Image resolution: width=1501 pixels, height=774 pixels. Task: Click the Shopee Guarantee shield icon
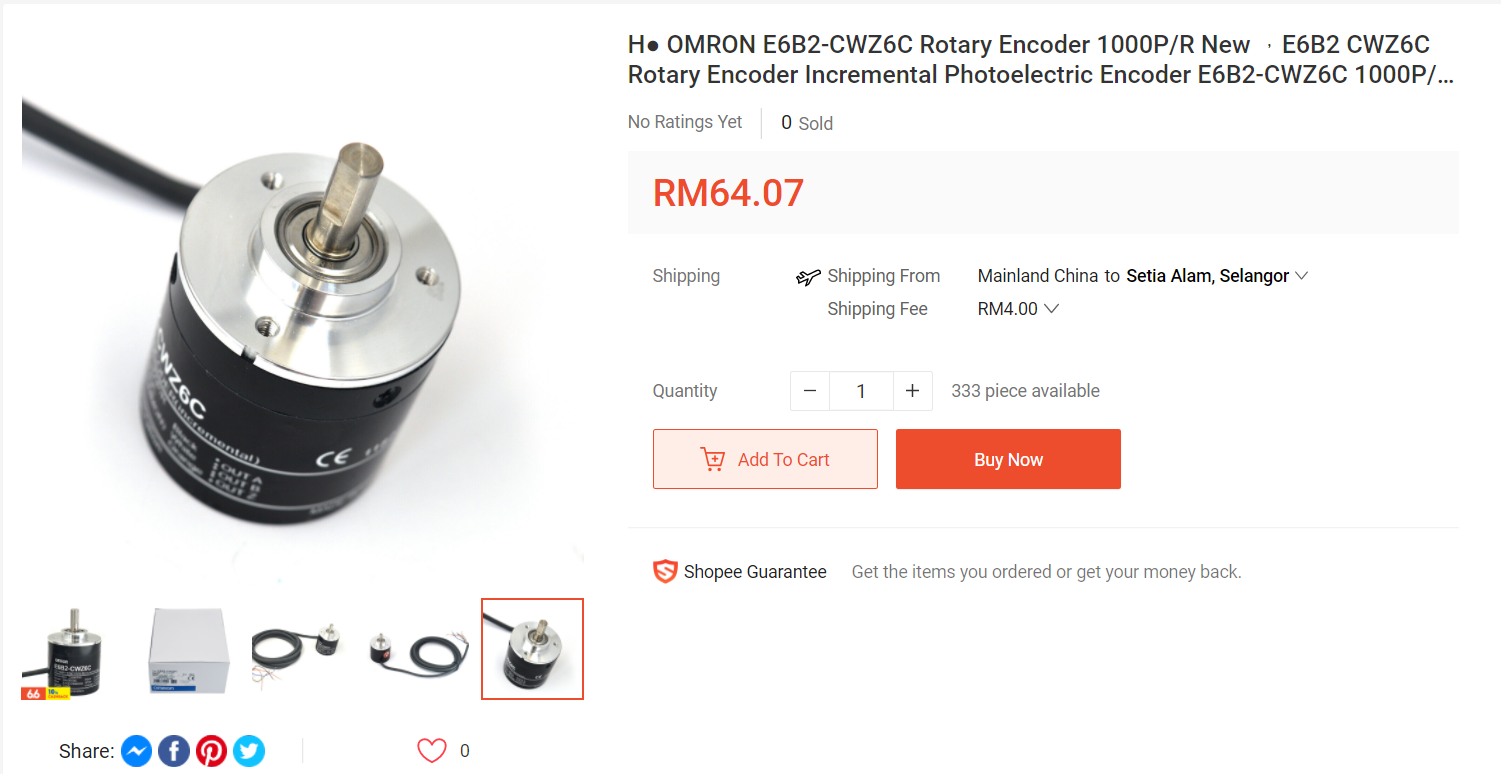pos(665,572)
